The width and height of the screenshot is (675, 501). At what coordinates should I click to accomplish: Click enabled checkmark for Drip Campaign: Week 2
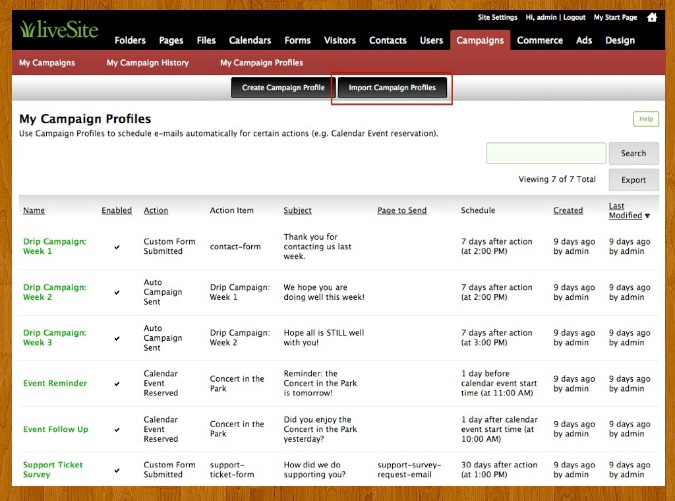(x=117, y=293)
